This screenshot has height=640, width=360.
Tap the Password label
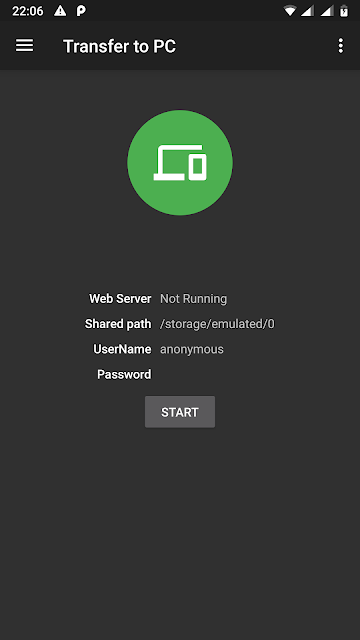pos(124,374)
